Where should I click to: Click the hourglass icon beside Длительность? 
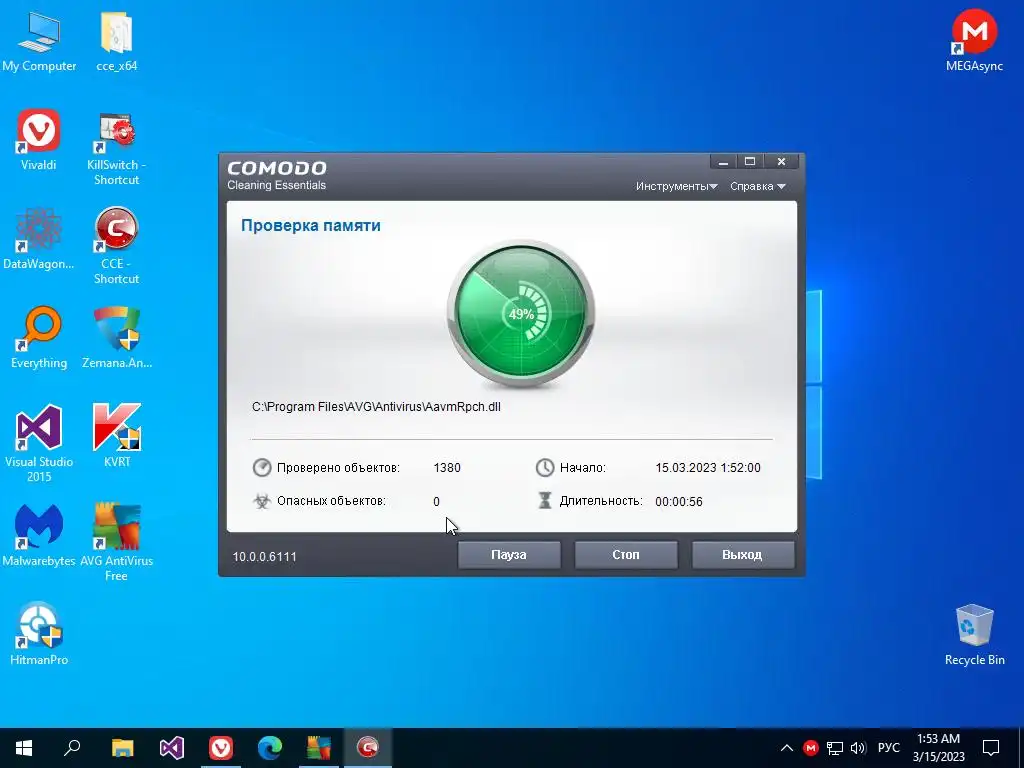click(x=545, y=501)
